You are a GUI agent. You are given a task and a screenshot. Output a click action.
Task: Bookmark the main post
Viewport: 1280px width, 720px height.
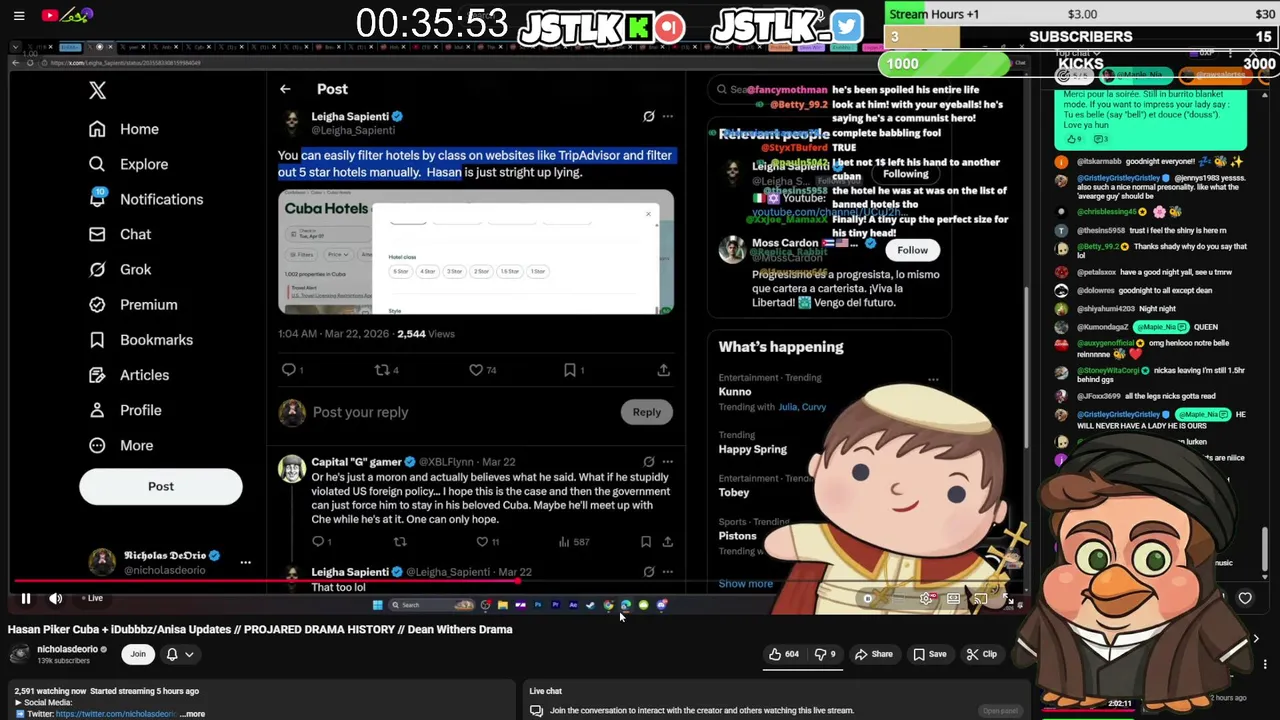[572, 370]
